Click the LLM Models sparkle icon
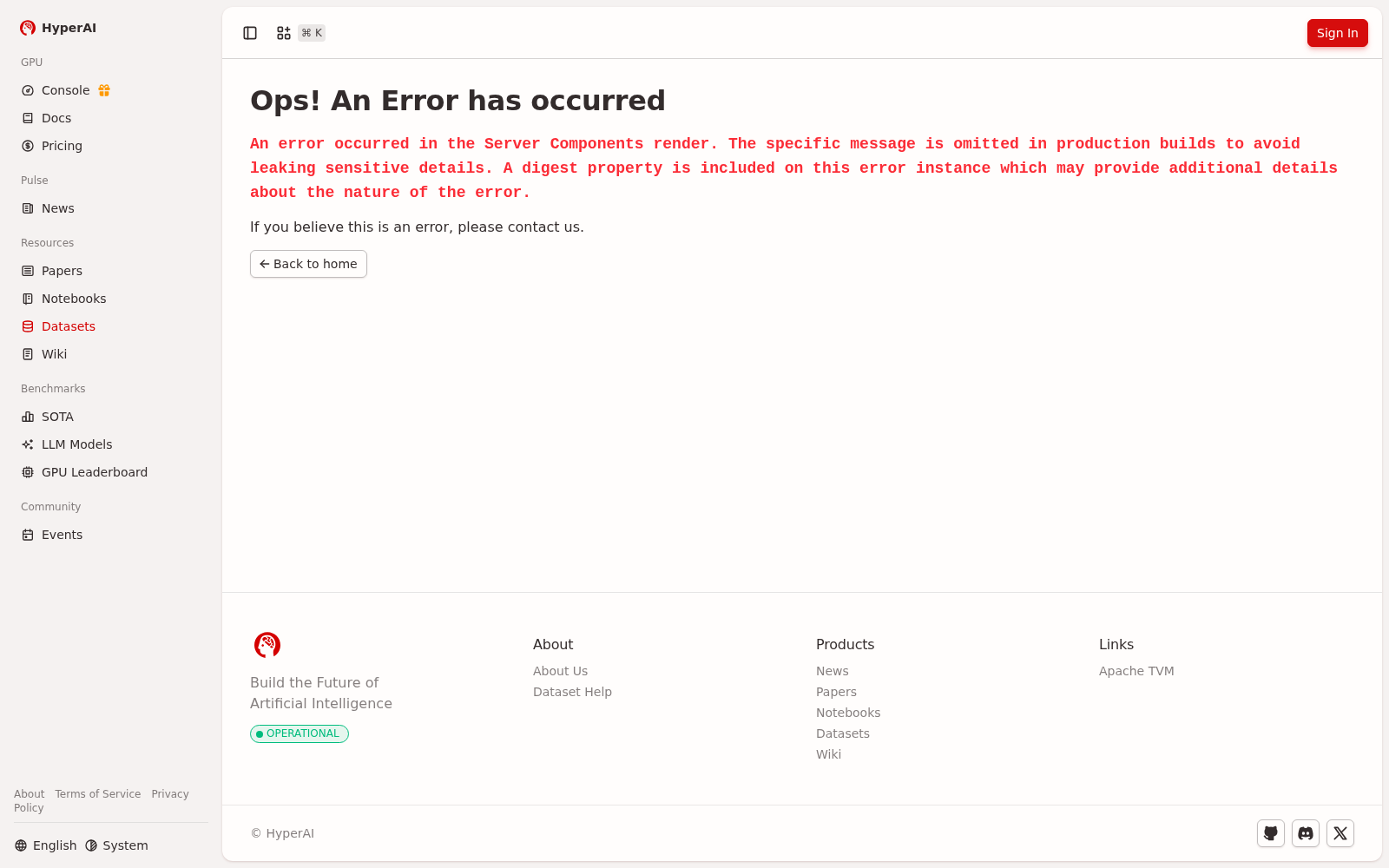Viewport: 1389px width, 868px height. coord(28,444)
